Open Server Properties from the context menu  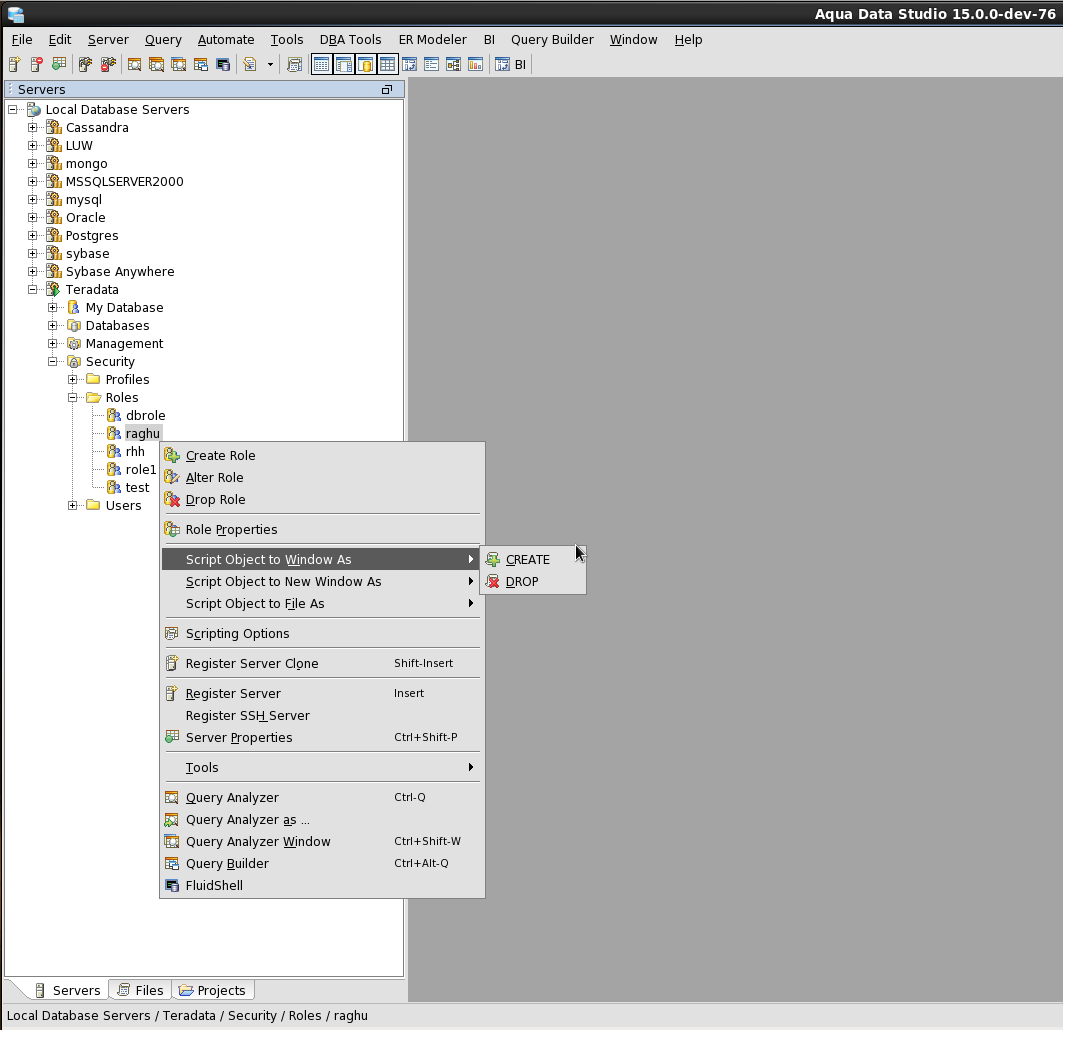click(x=322, y=737)
